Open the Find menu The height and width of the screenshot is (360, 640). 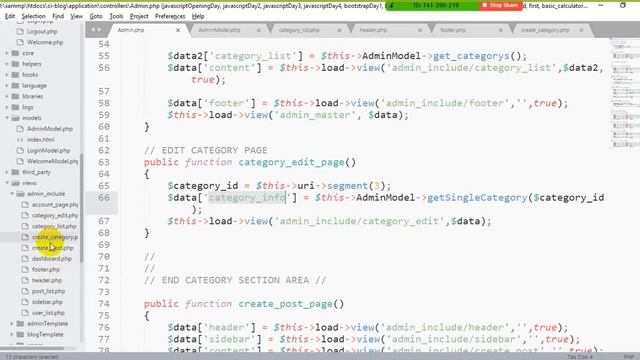point(58,16)
